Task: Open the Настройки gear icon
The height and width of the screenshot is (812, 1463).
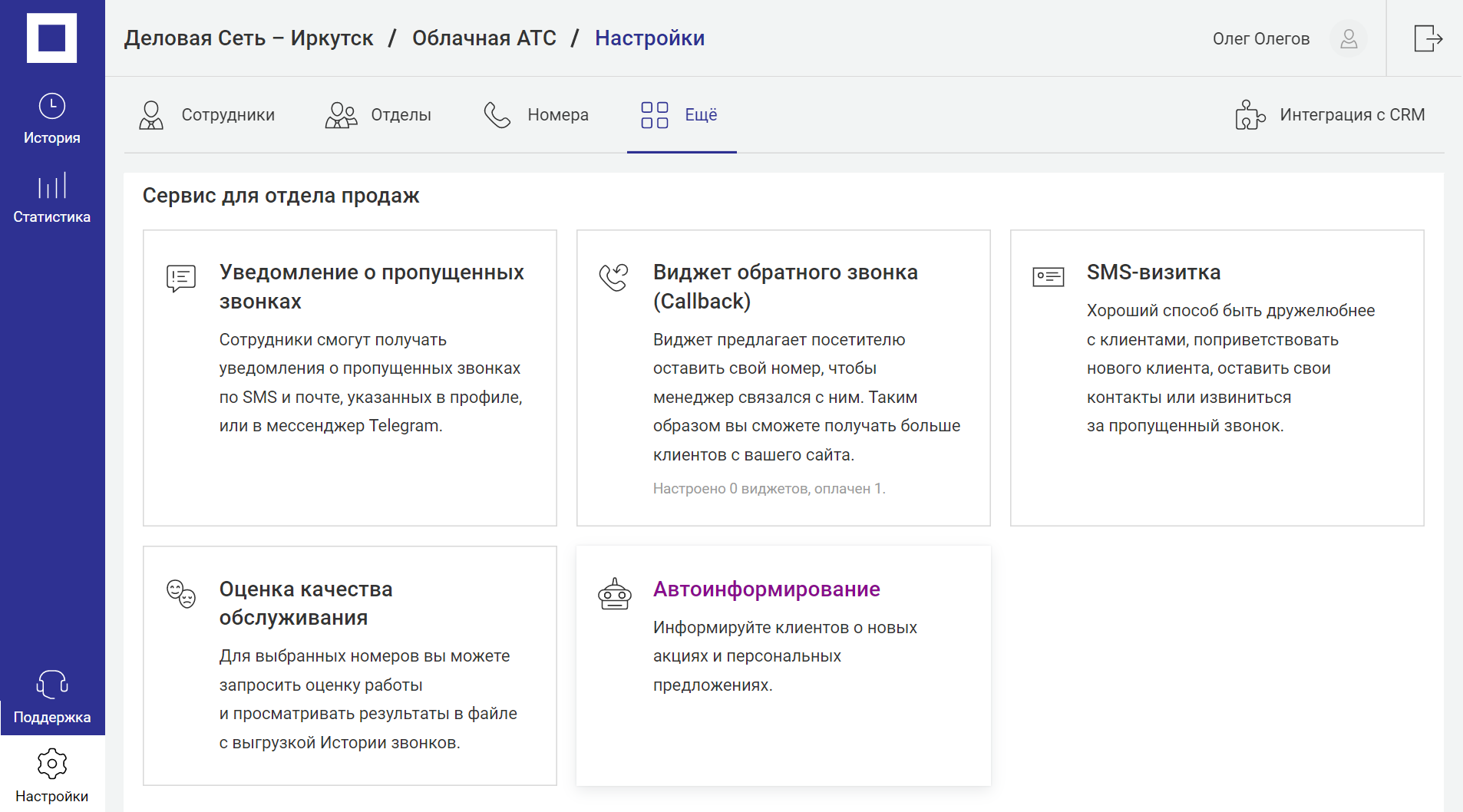Action: (x=52, y=764)
